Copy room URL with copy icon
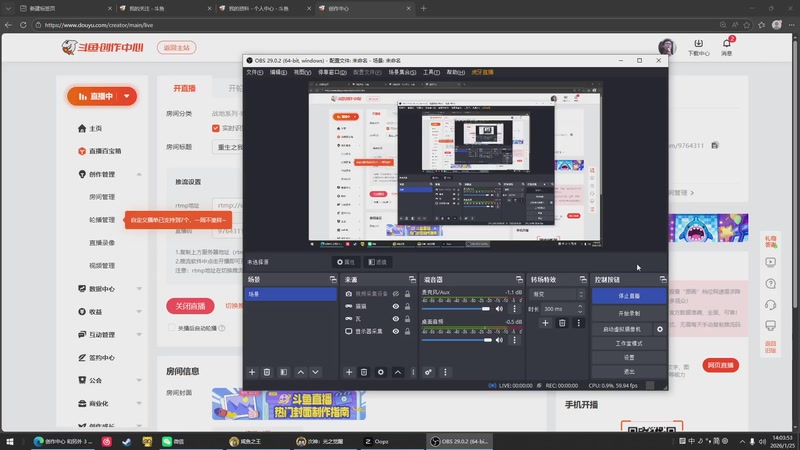Image resolution: width=800 pixels, height=450 pixels. point(715,145)
